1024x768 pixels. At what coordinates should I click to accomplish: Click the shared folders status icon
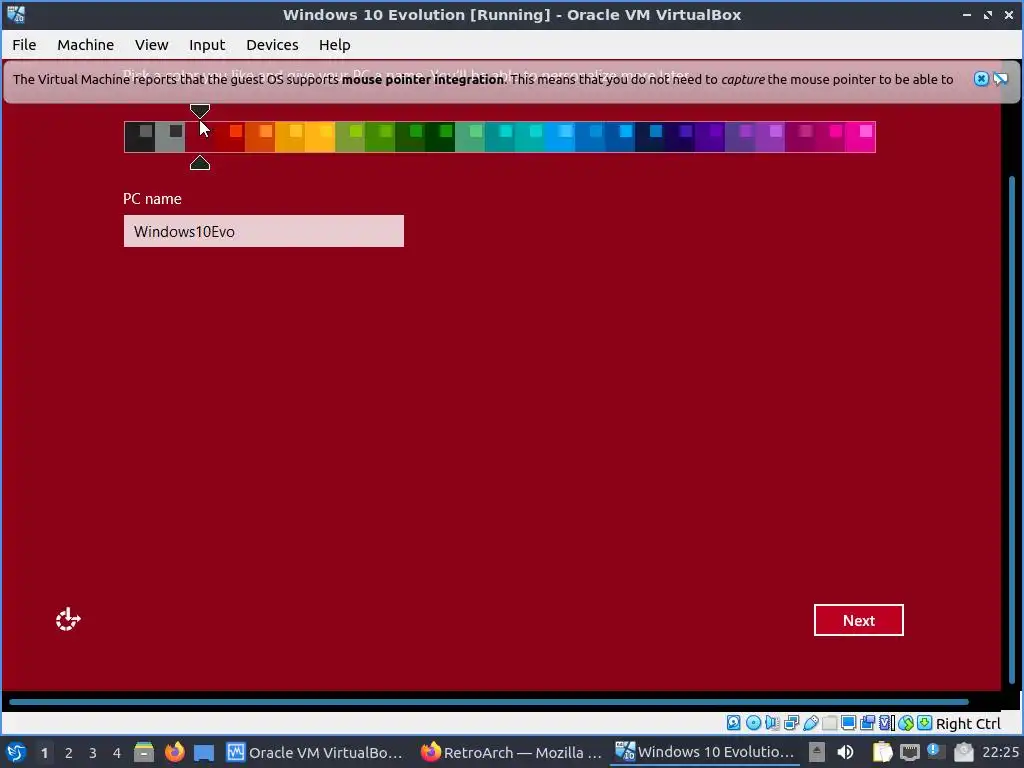click(x=829, y=722)
